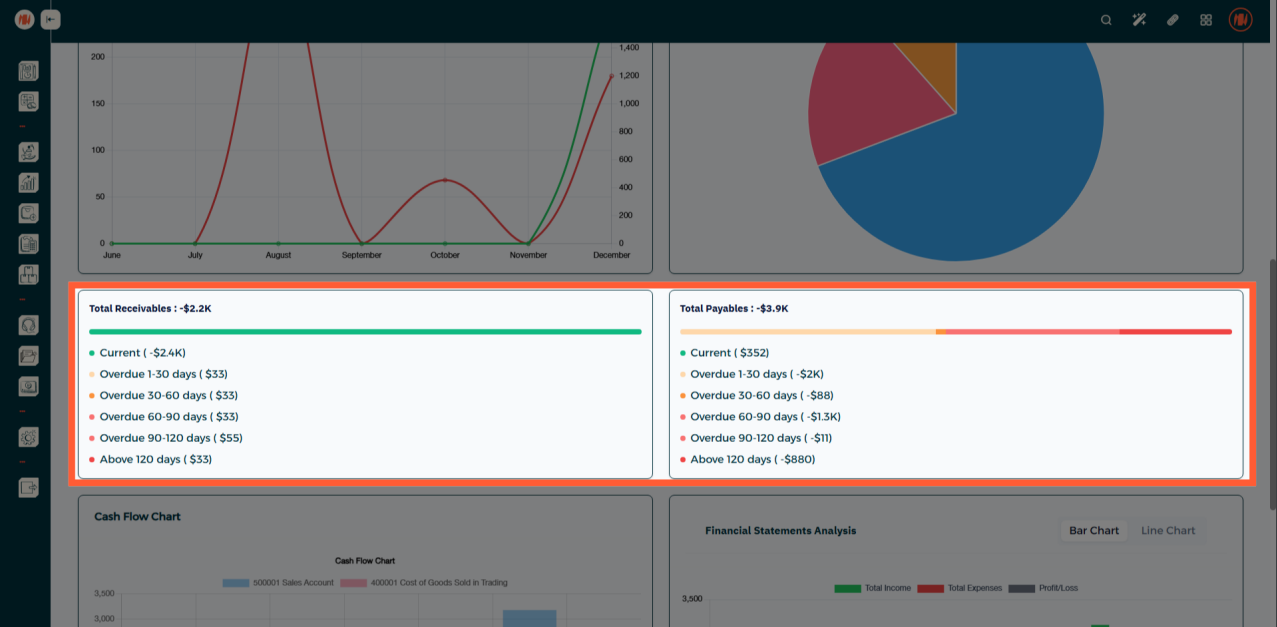Click the October peak point on the red line
1277x627 pixels.
click(x=445, y=180)
